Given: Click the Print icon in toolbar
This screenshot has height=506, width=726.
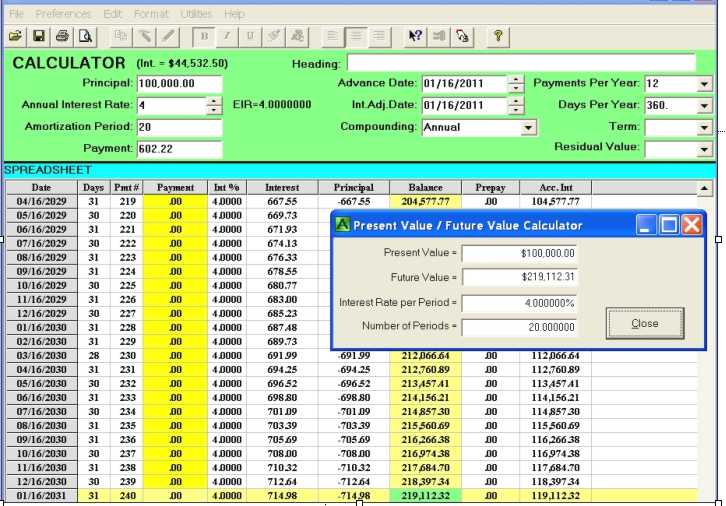Looking at the screenshot, I should [62, 36].
